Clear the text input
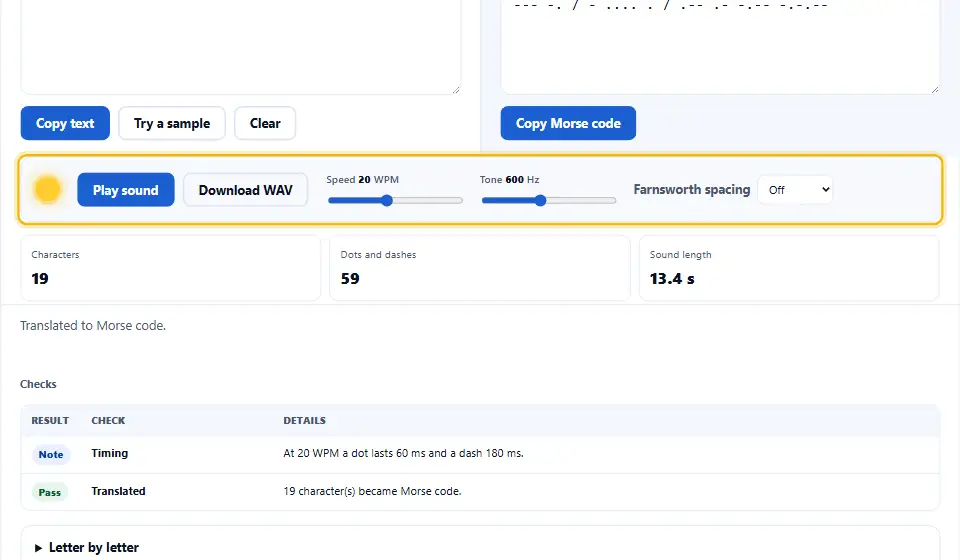The width and height of the screenshot is (960, 560). [x=265, y=123]
